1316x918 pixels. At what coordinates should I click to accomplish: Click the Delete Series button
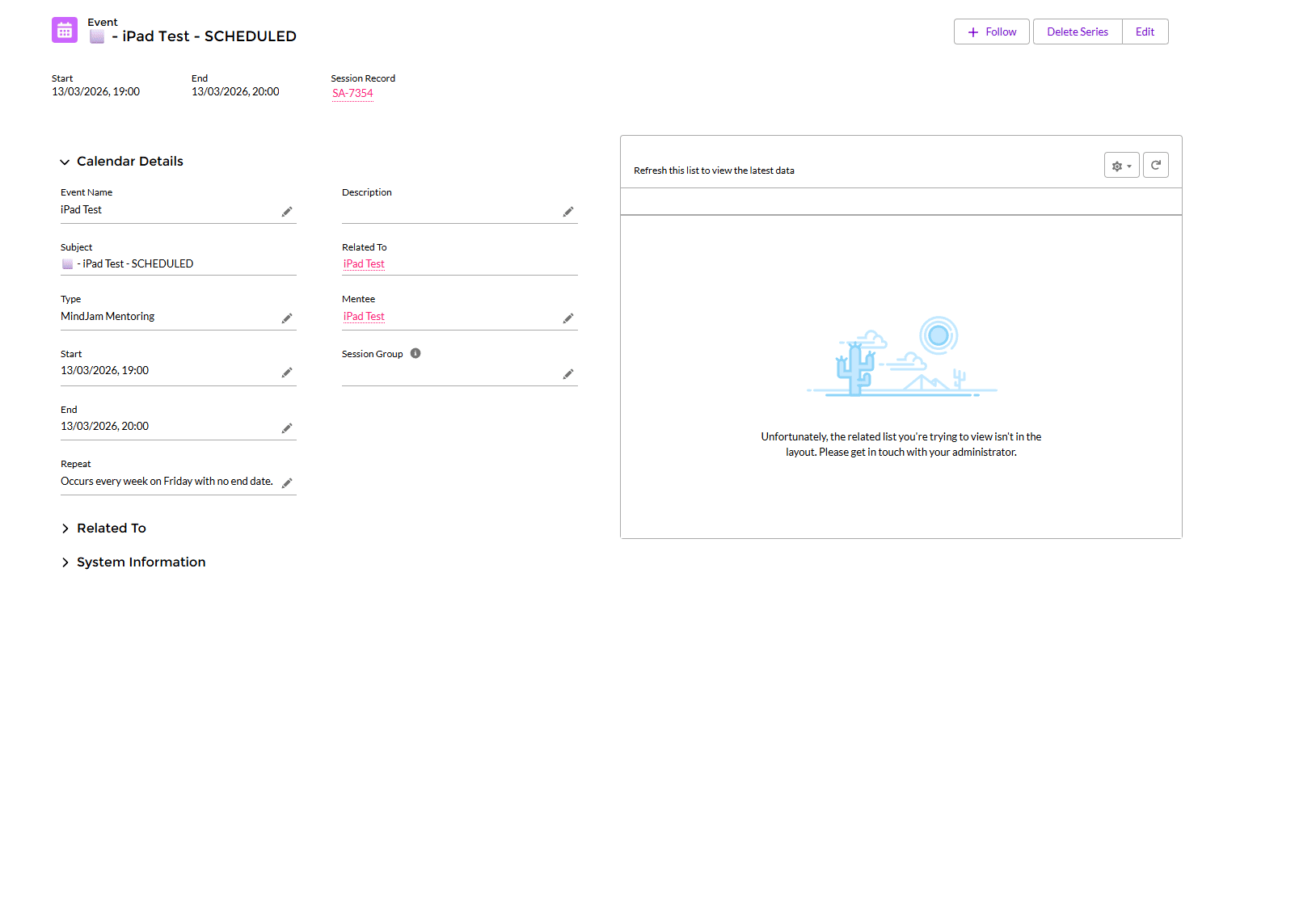point(1077,32)
